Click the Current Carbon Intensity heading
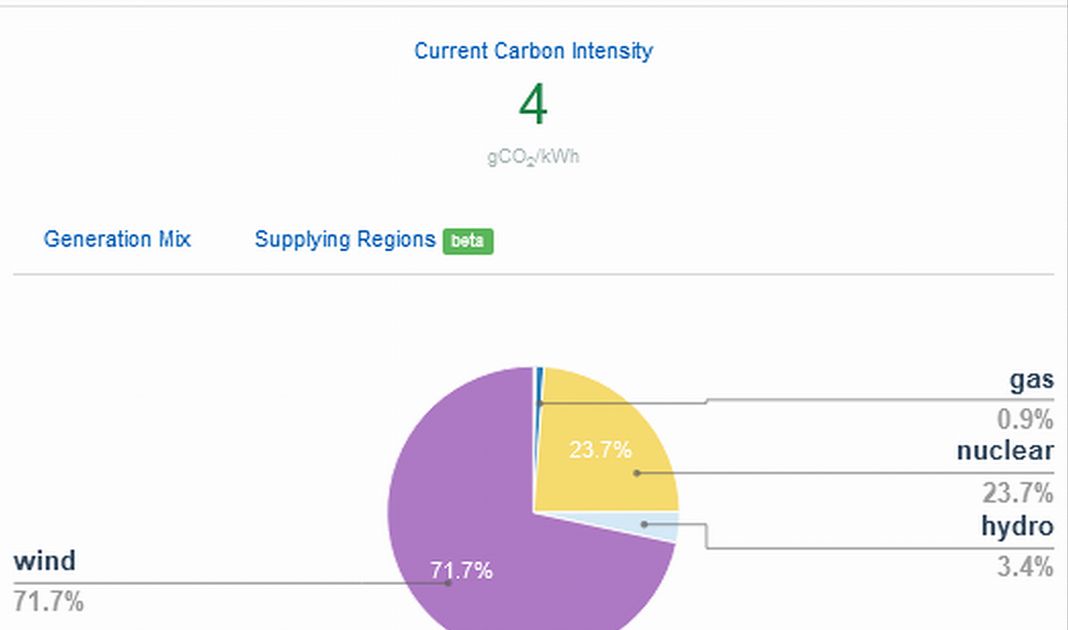This screenshot has width=1068, height=630. [x=533, y=51]
